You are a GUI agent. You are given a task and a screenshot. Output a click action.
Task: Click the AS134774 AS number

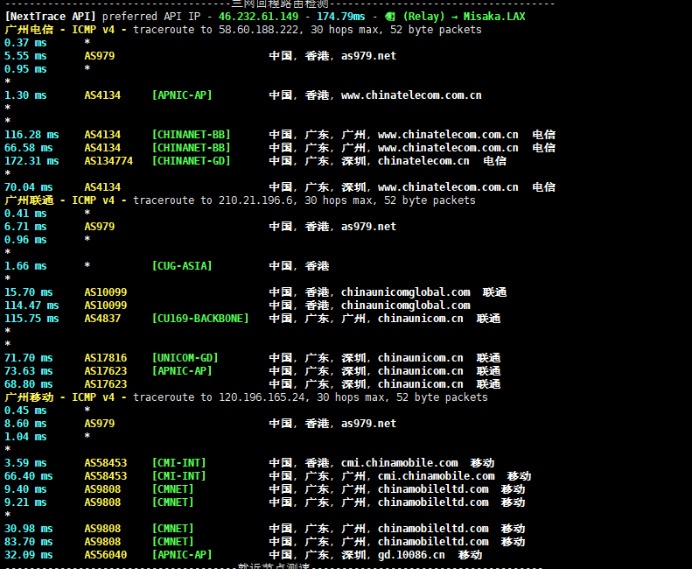click(108, 160)
